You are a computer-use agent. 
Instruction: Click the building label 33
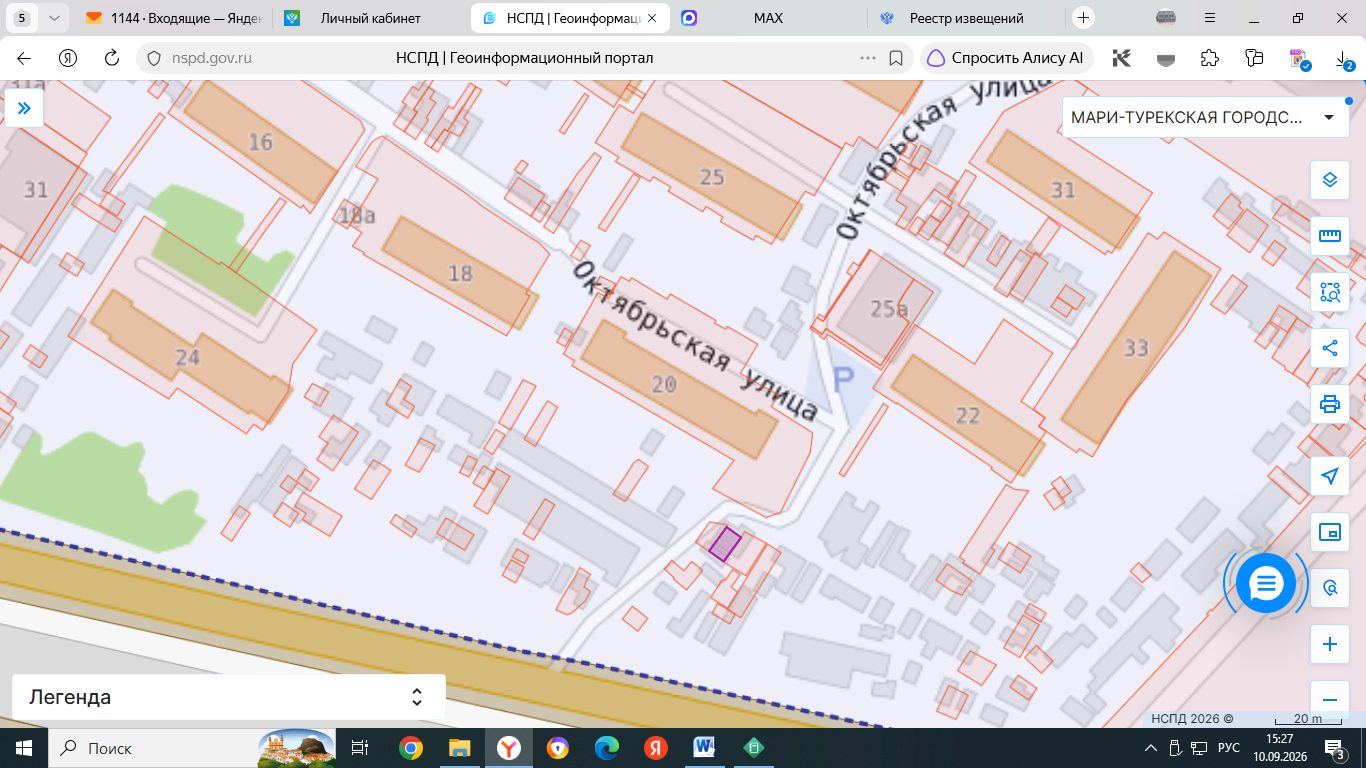[x=1136, y=348]
